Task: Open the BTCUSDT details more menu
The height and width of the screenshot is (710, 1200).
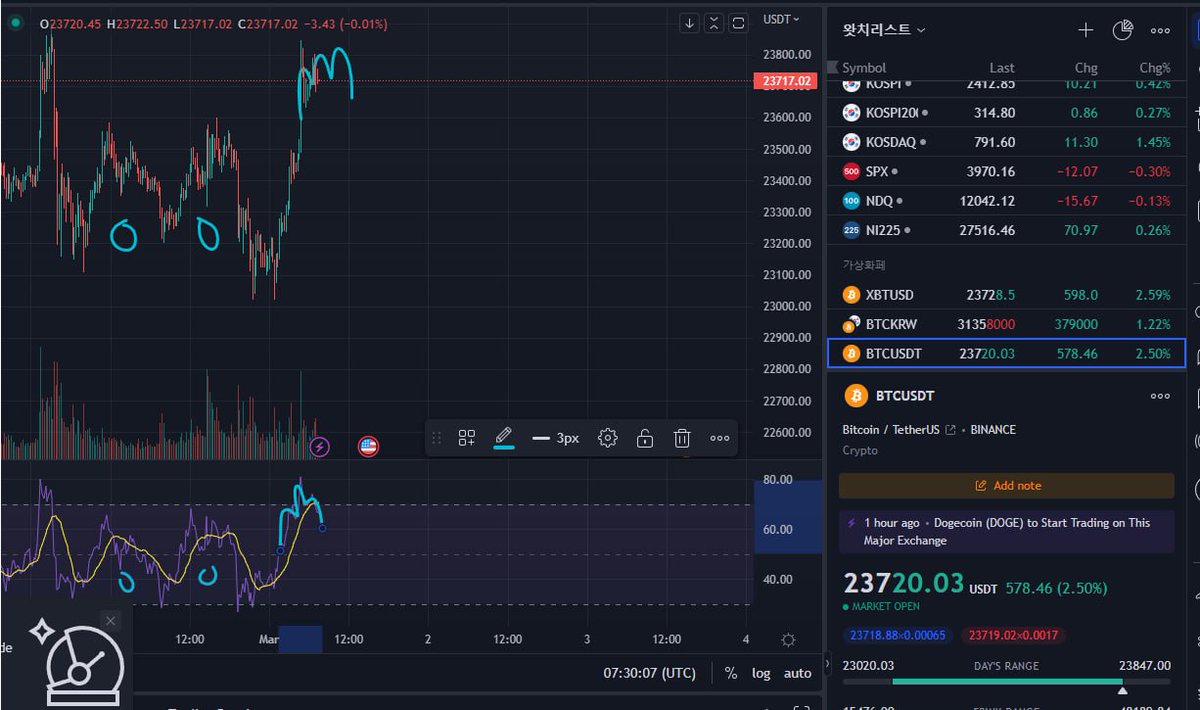Action: coord(1160,396)
